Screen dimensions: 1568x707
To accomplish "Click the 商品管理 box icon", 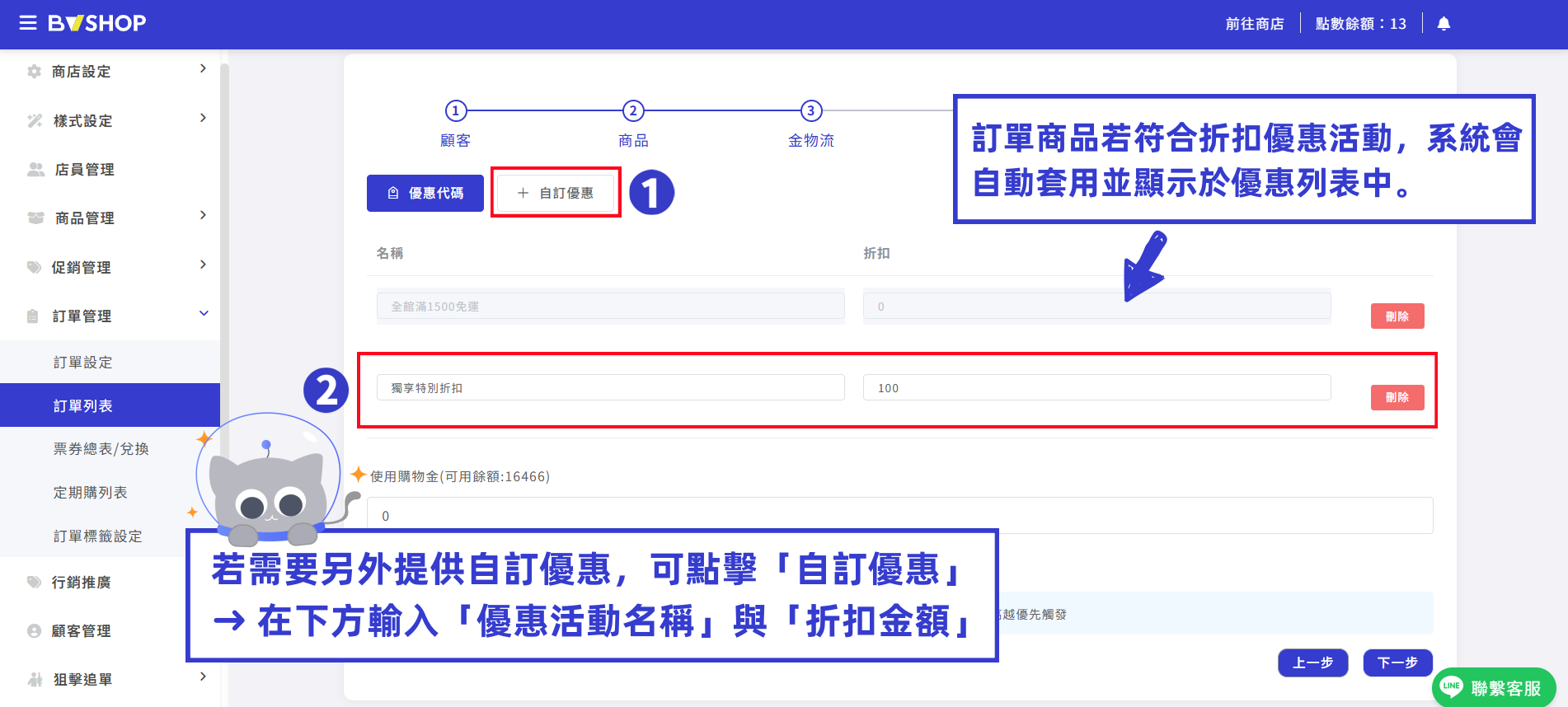I will coord(35,218).
